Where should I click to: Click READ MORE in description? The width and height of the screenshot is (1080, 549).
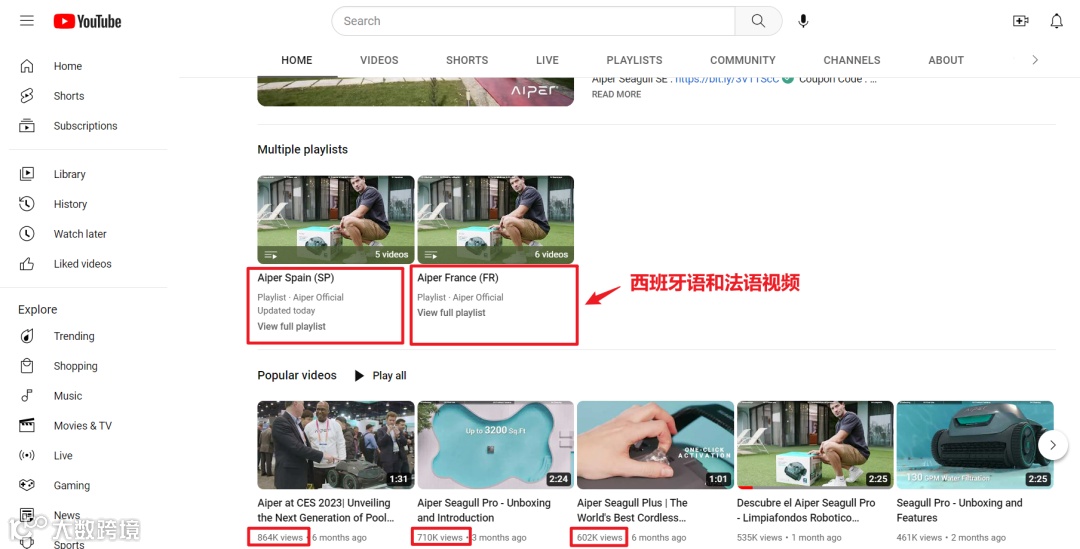pos(616,94)
